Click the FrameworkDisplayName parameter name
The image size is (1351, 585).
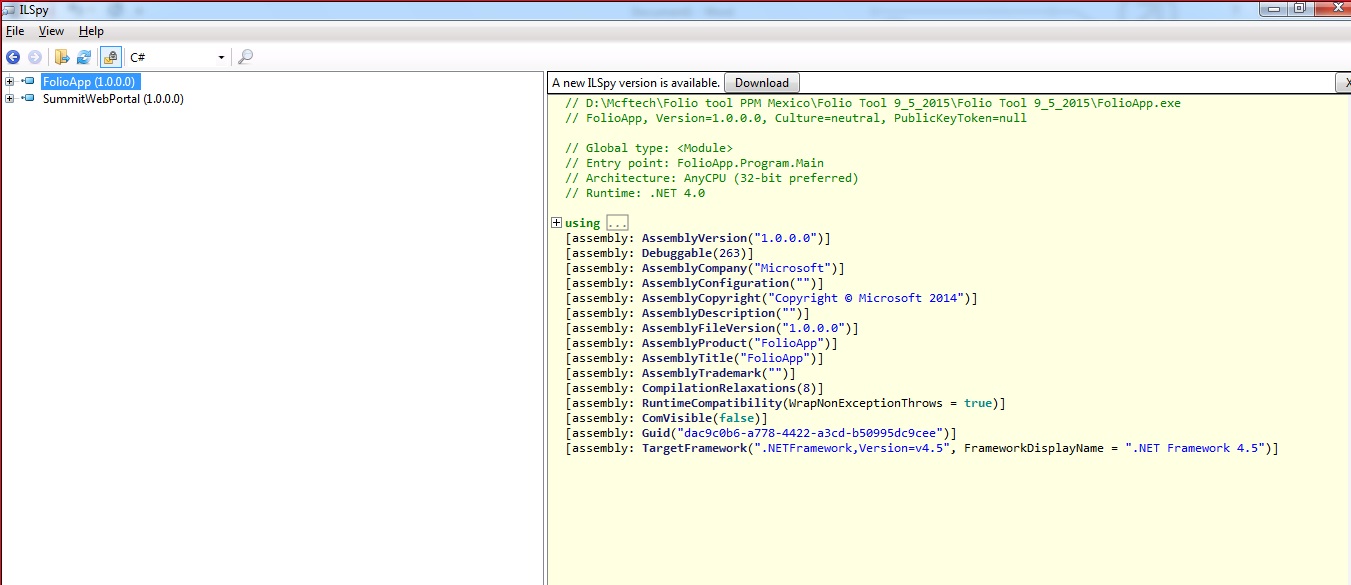1034,448
